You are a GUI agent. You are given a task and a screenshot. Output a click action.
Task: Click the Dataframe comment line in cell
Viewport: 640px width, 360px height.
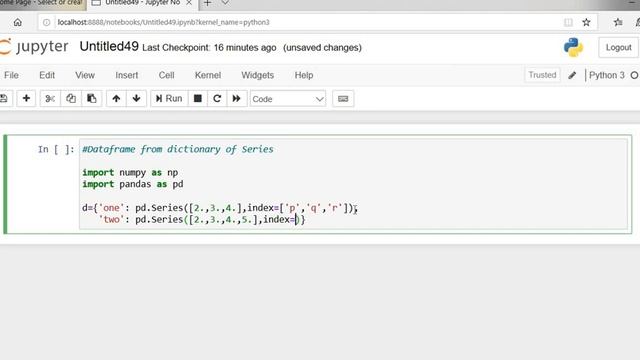[178, 149]
